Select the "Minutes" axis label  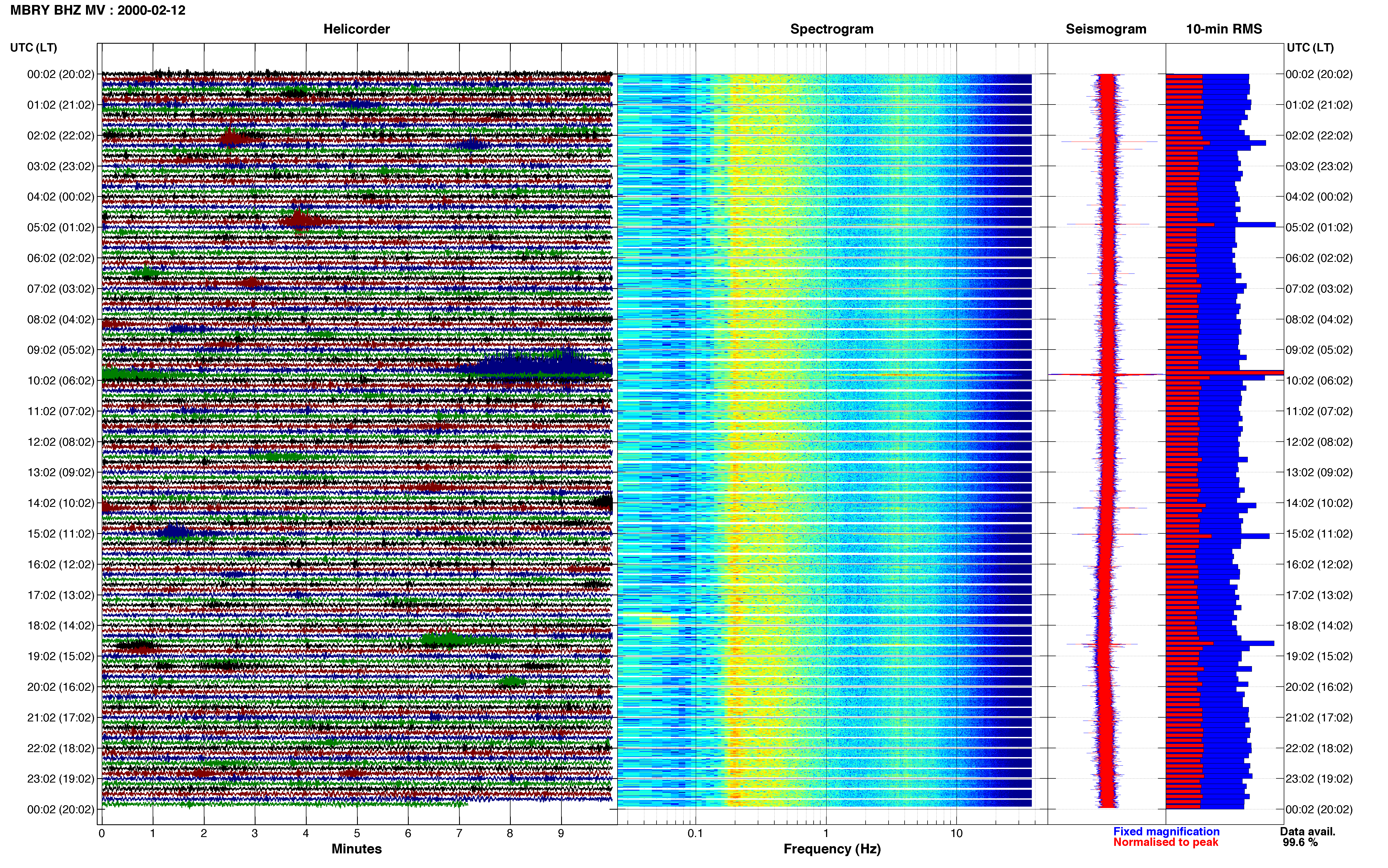point(356,848)
